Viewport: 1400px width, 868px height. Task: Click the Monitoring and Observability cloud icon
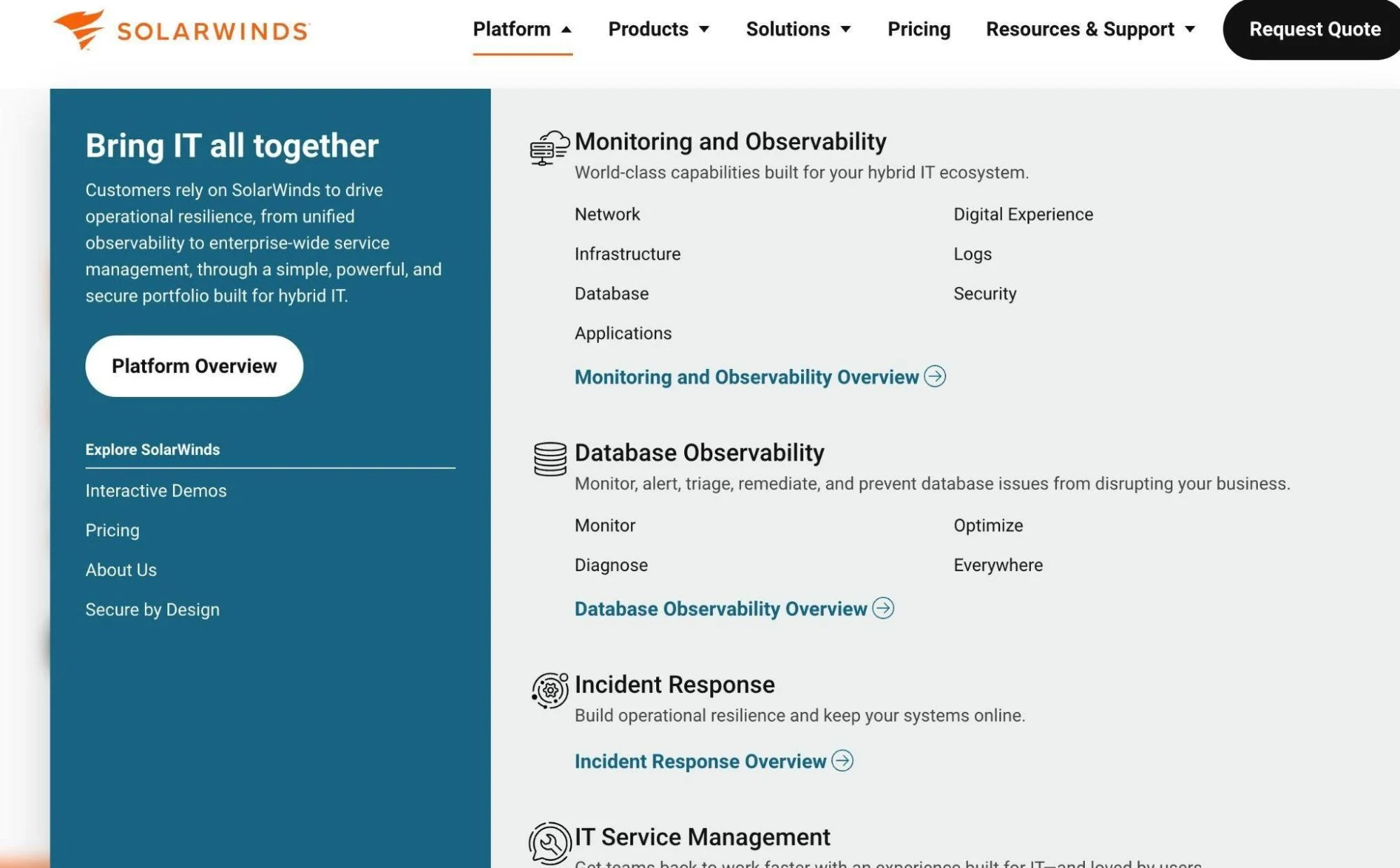549,148
